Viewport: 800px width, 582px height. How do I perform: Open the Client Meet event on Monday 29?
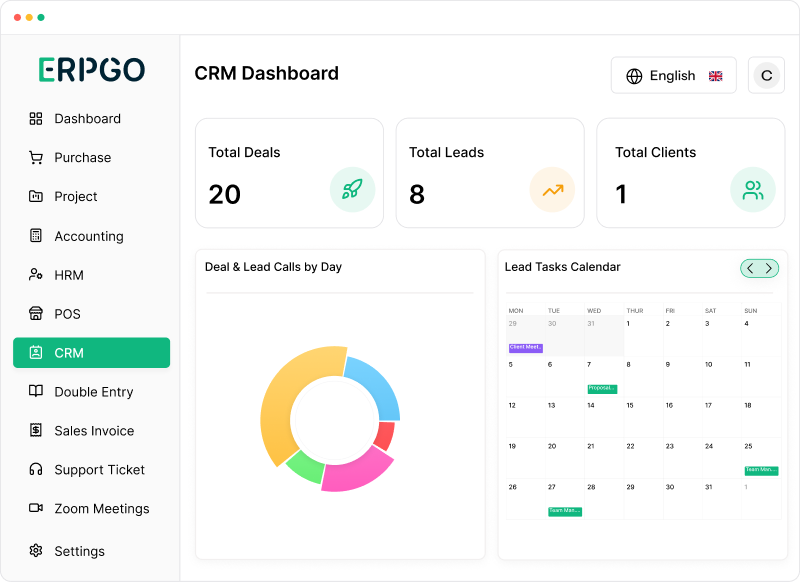coord(526,348)
